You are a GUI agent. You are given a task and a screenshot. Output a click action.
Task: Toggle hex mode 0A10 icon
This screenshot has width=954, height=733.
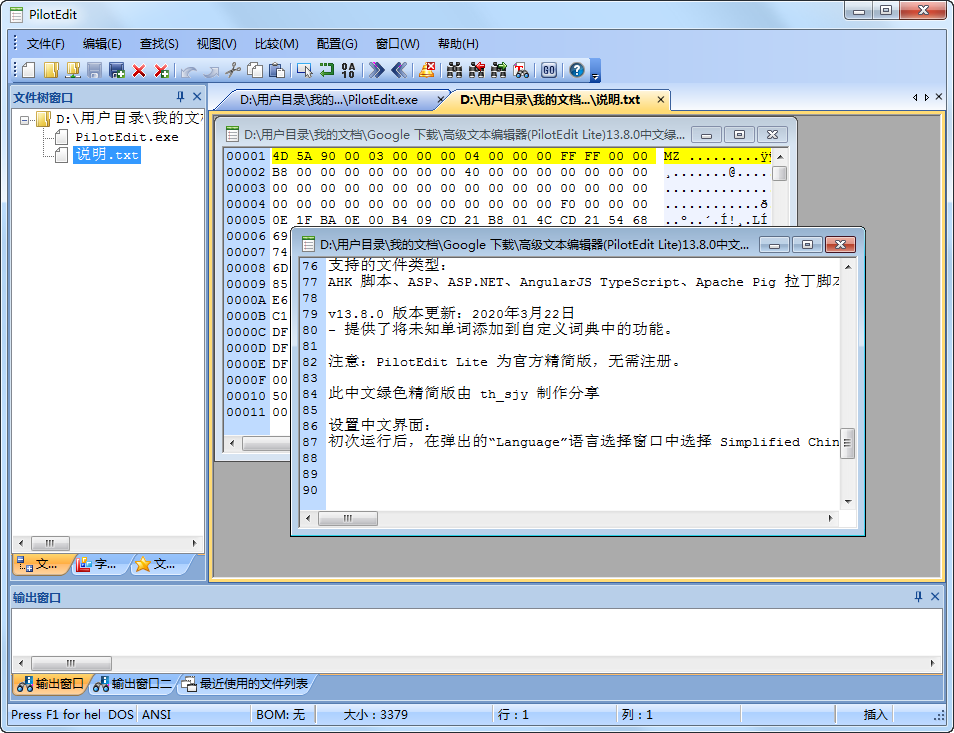349,71
